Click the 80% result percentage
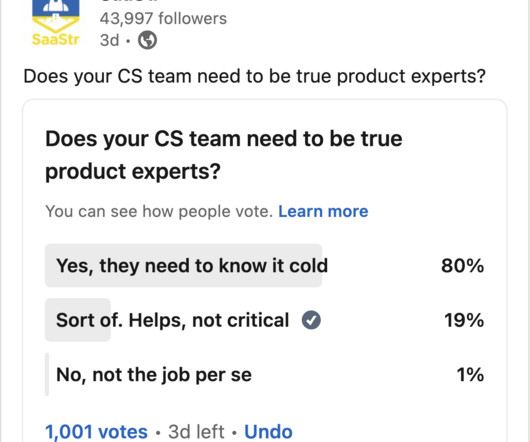This screenshot has height=442, width=530. (x=462, y=266)
